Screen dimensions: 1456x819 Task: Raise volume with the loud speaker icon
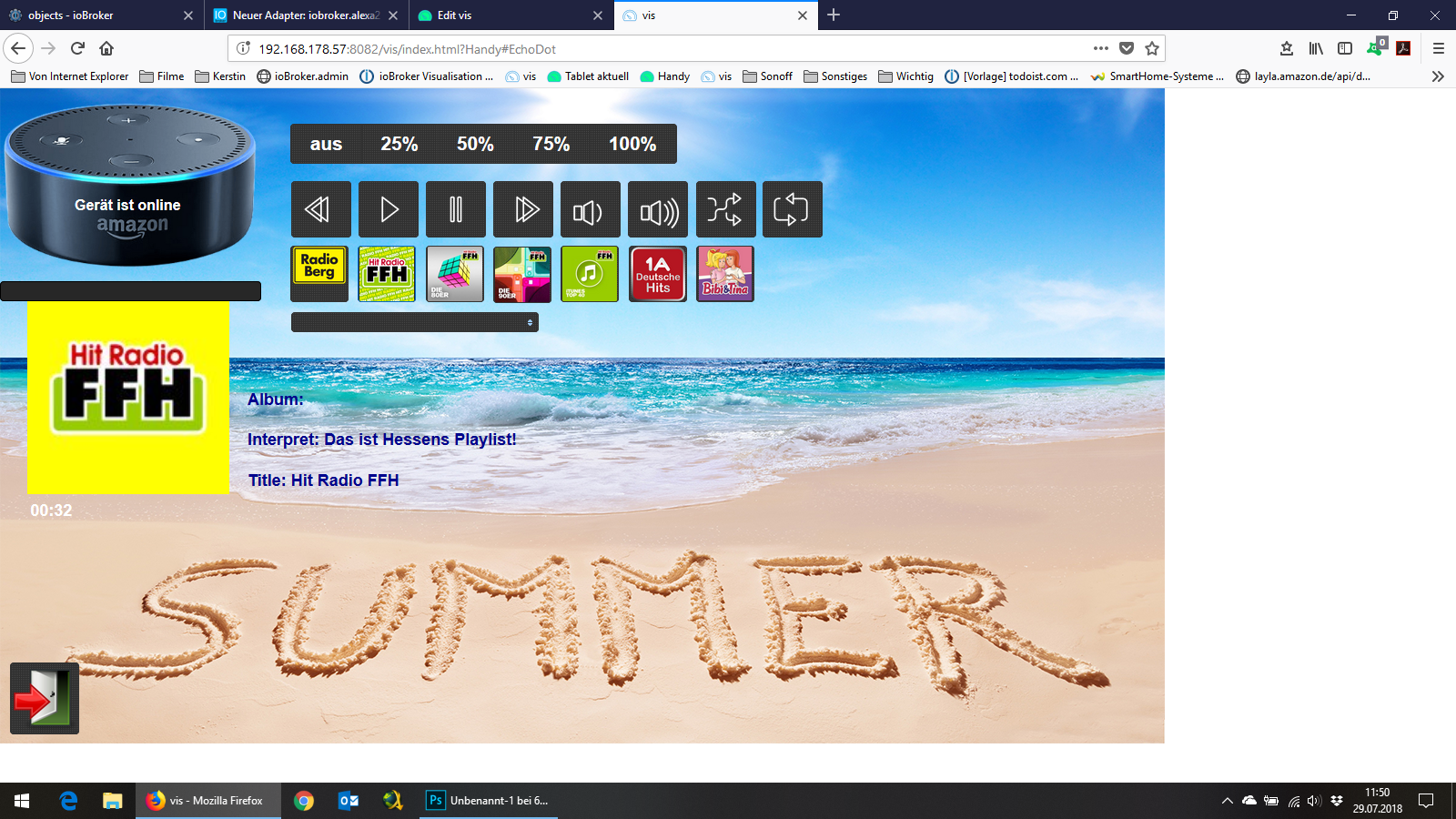coord(658,209)
